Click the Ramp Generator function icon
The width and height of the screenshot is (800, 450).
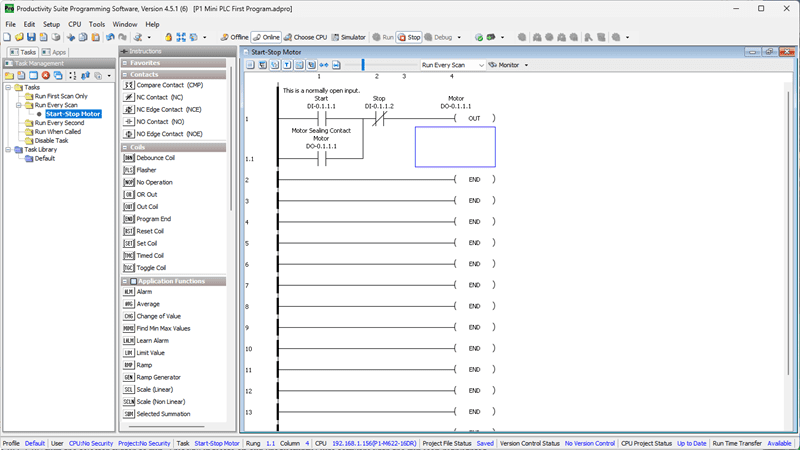(129, 377)
